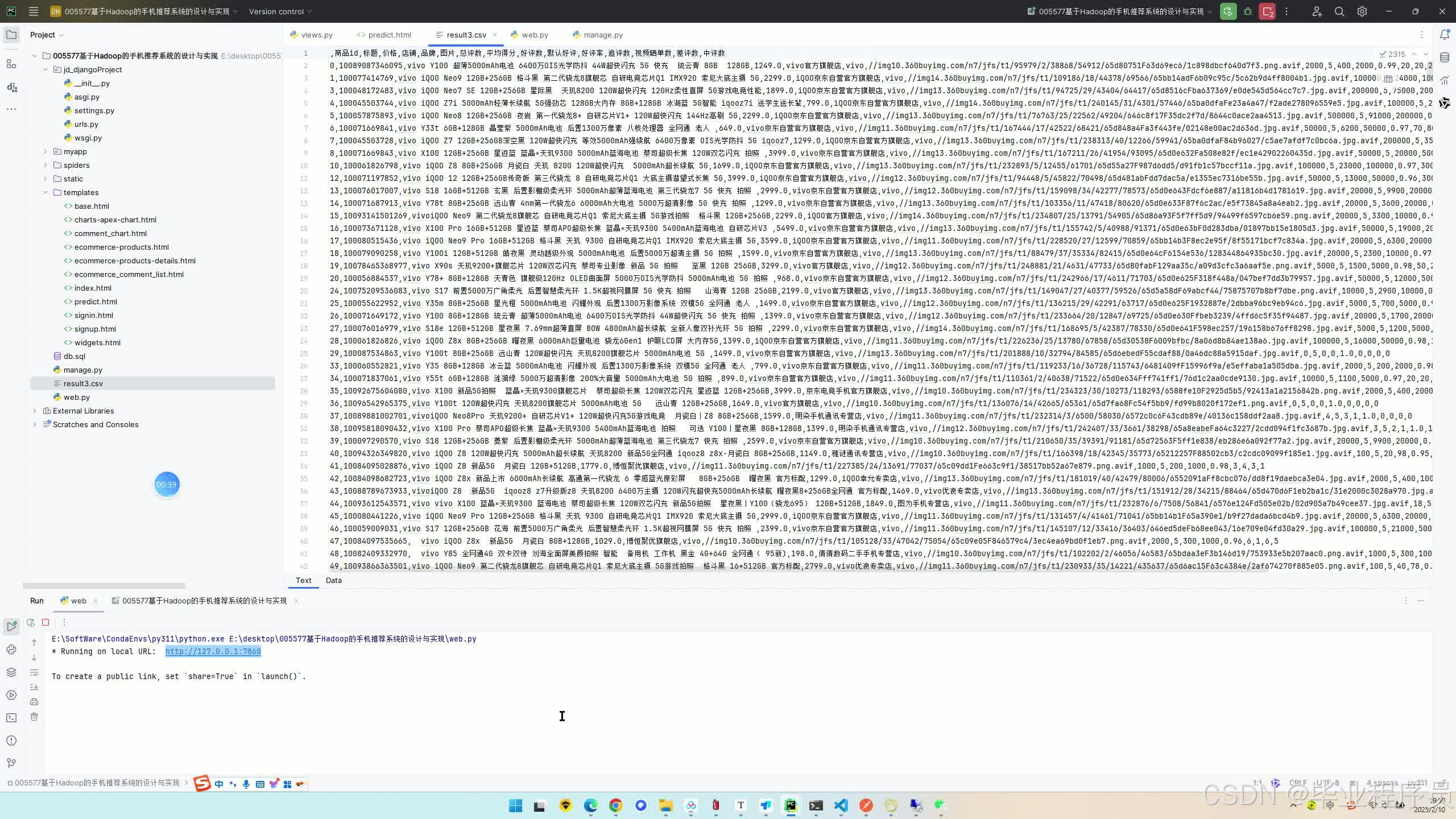Open IDE settings gear
This screenshot has width=1456, height=819.
[x=1362, y=11]
